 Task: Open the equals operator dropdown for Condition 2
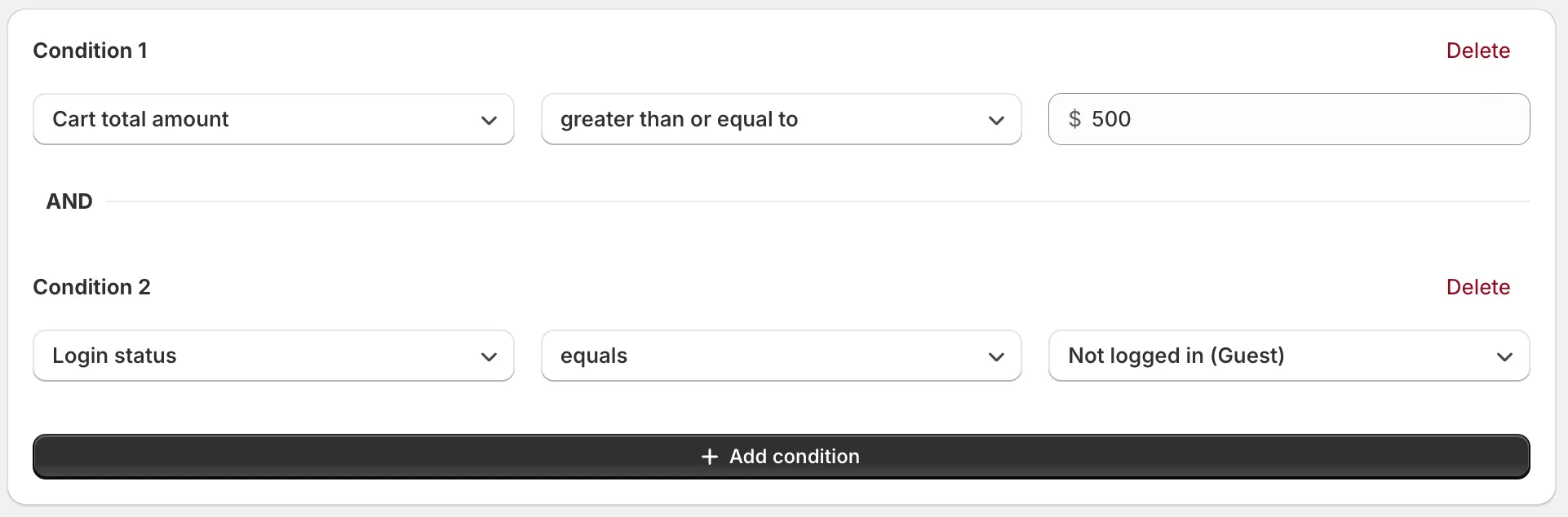coord(781,356)
